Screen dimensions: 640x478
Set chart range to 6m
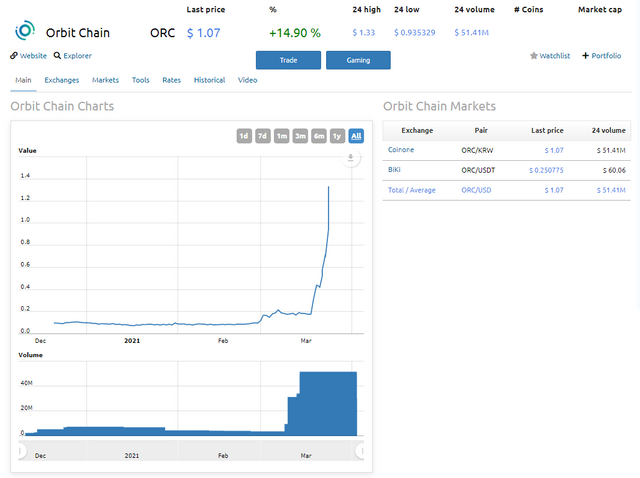tap(319, 136)
